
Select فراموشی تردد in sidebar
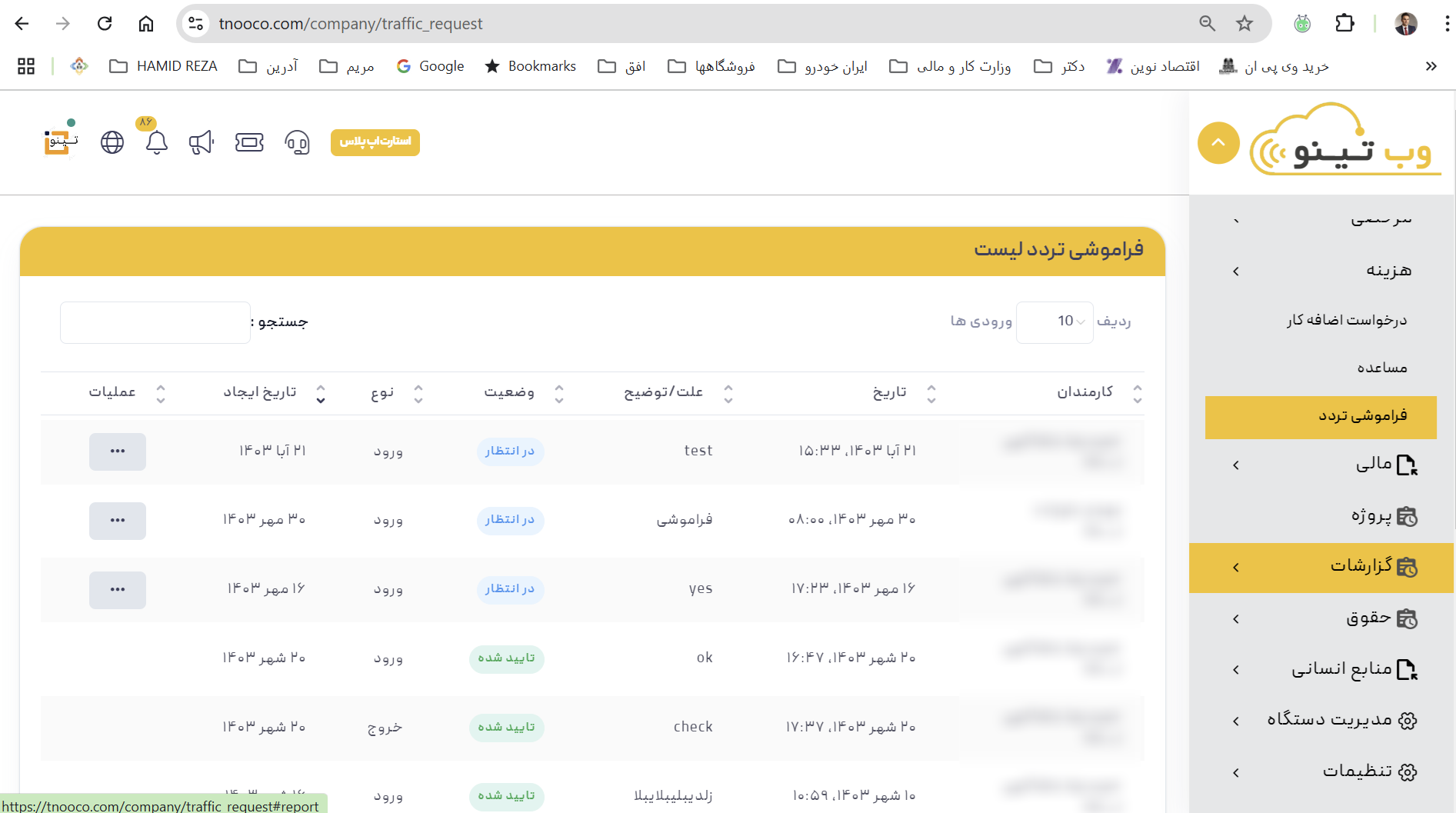coord(1321,417)
